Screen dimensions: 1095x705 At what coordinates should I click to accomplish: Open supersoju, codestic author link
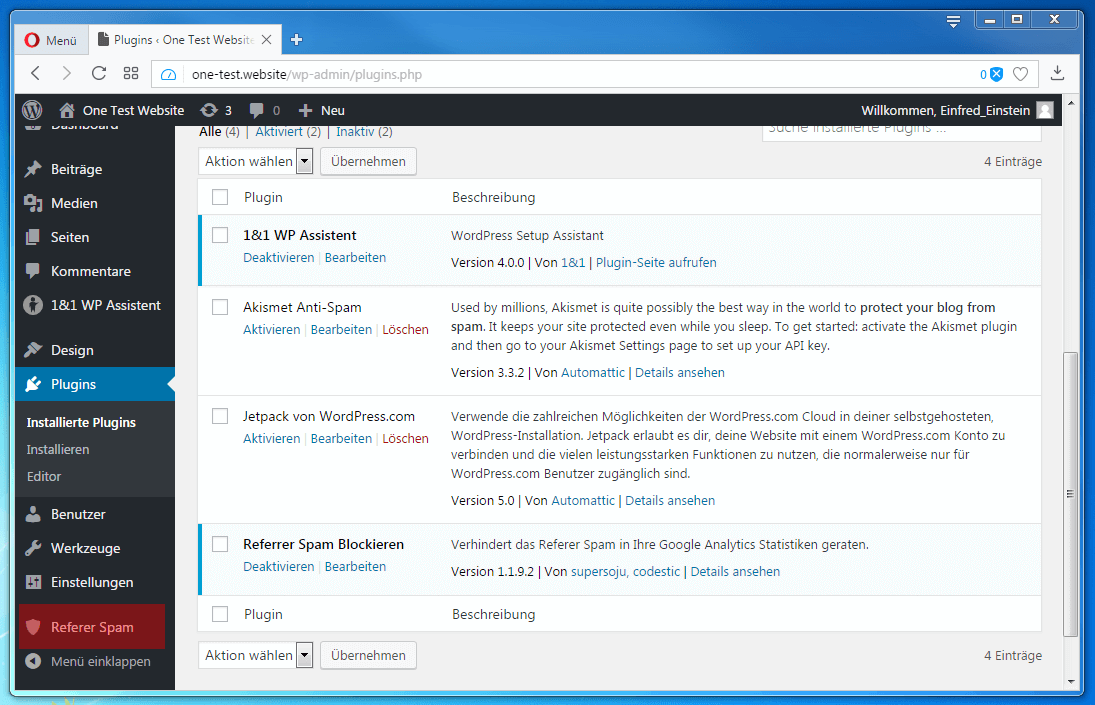pyautogui.click(x=625, y=572)
